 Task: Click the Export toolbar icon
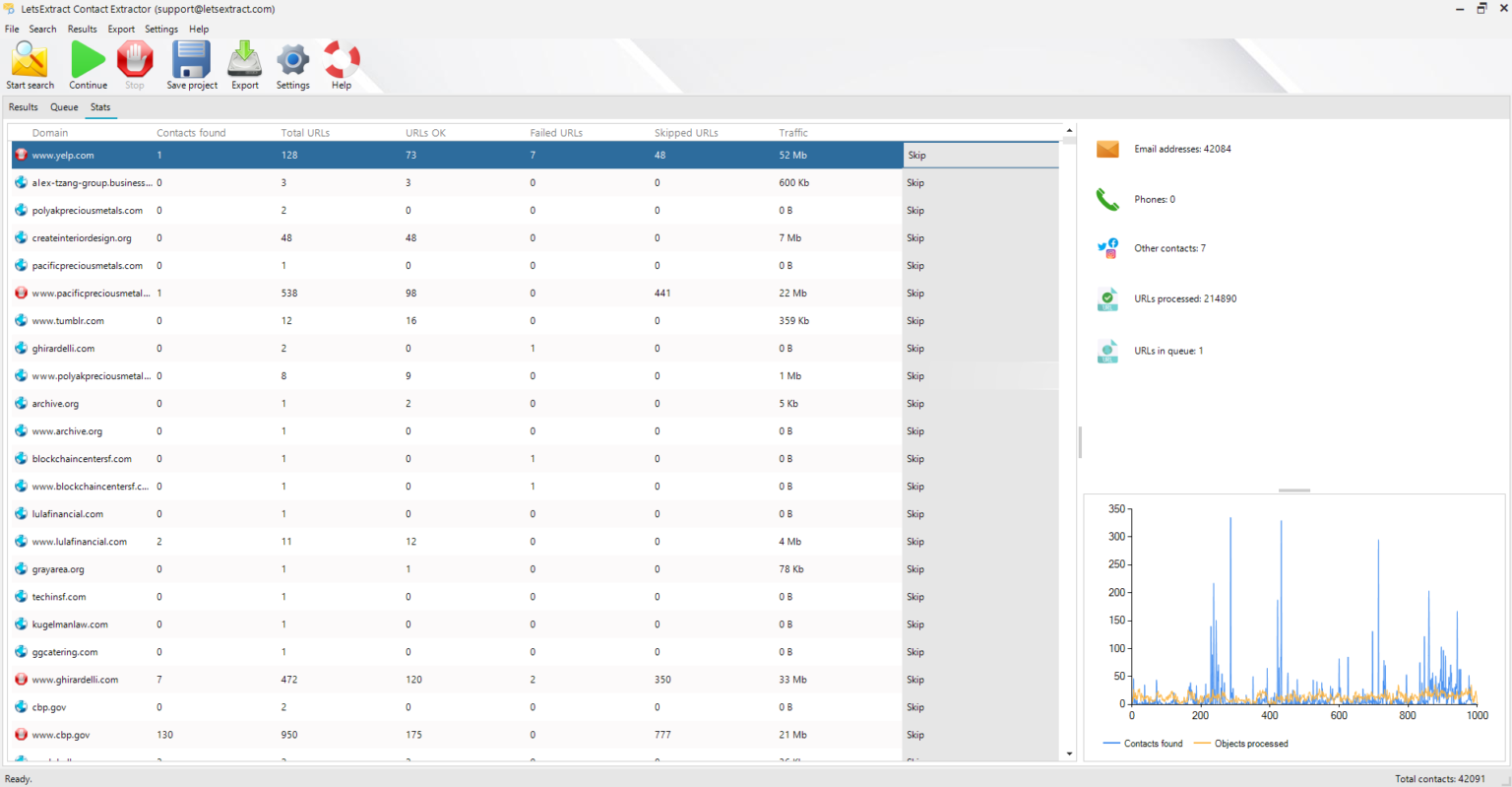tap(244, 64)
